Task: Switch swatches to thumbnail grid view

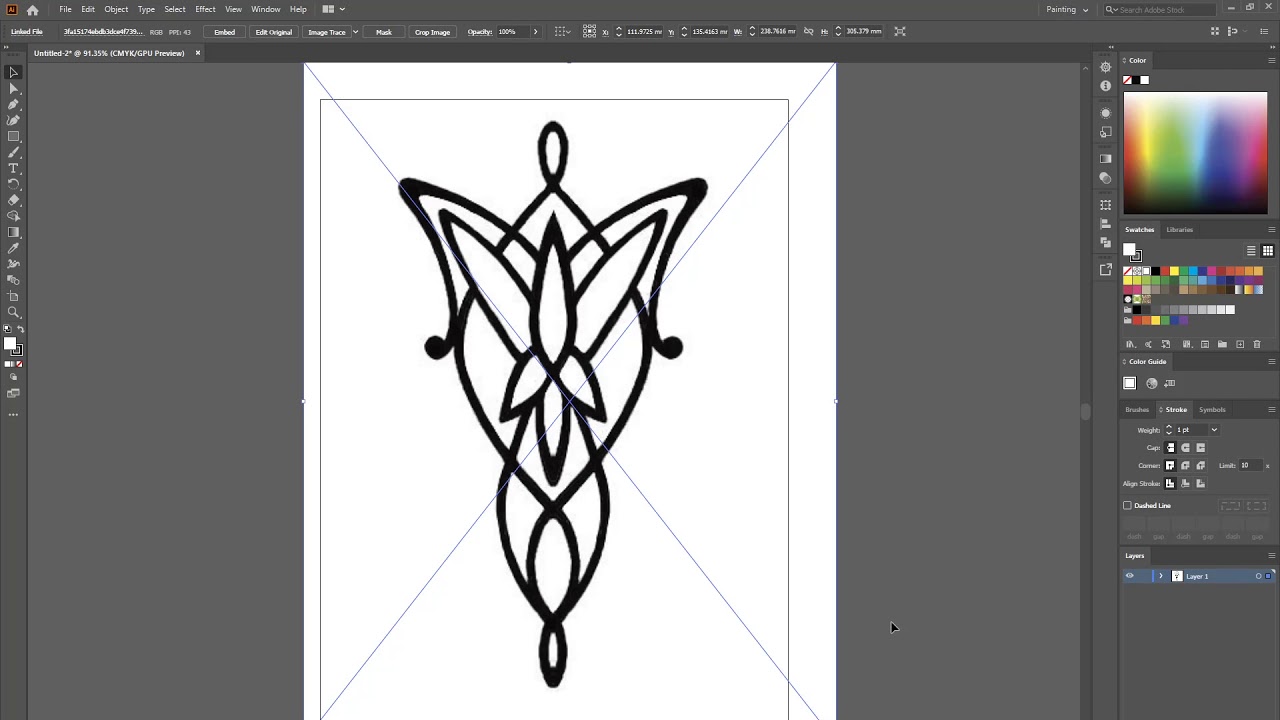Action: point(1267,251)
